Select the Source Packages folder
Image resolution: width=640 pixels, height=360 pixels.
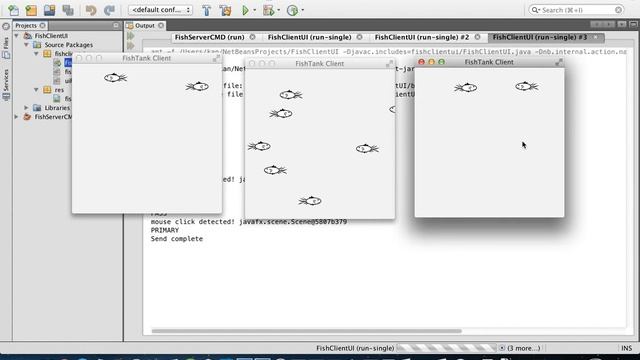(68, 45)
